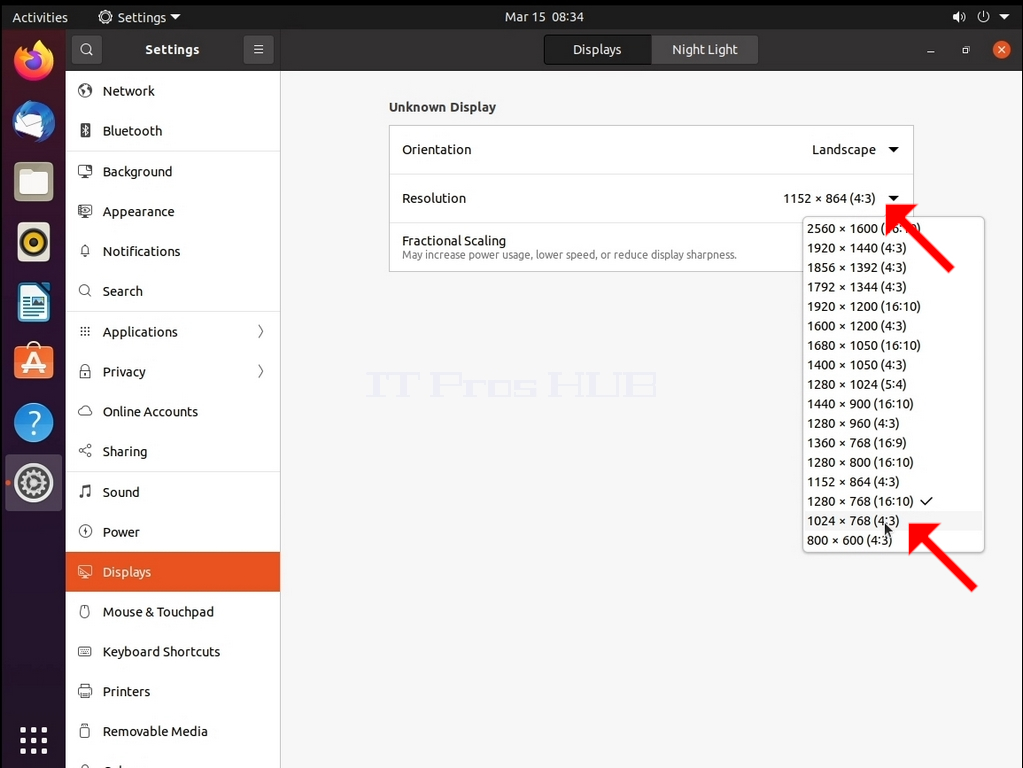Open Rhythmbox music player in dock
The width and height of the screenshot is (1023, 768).
33,242
